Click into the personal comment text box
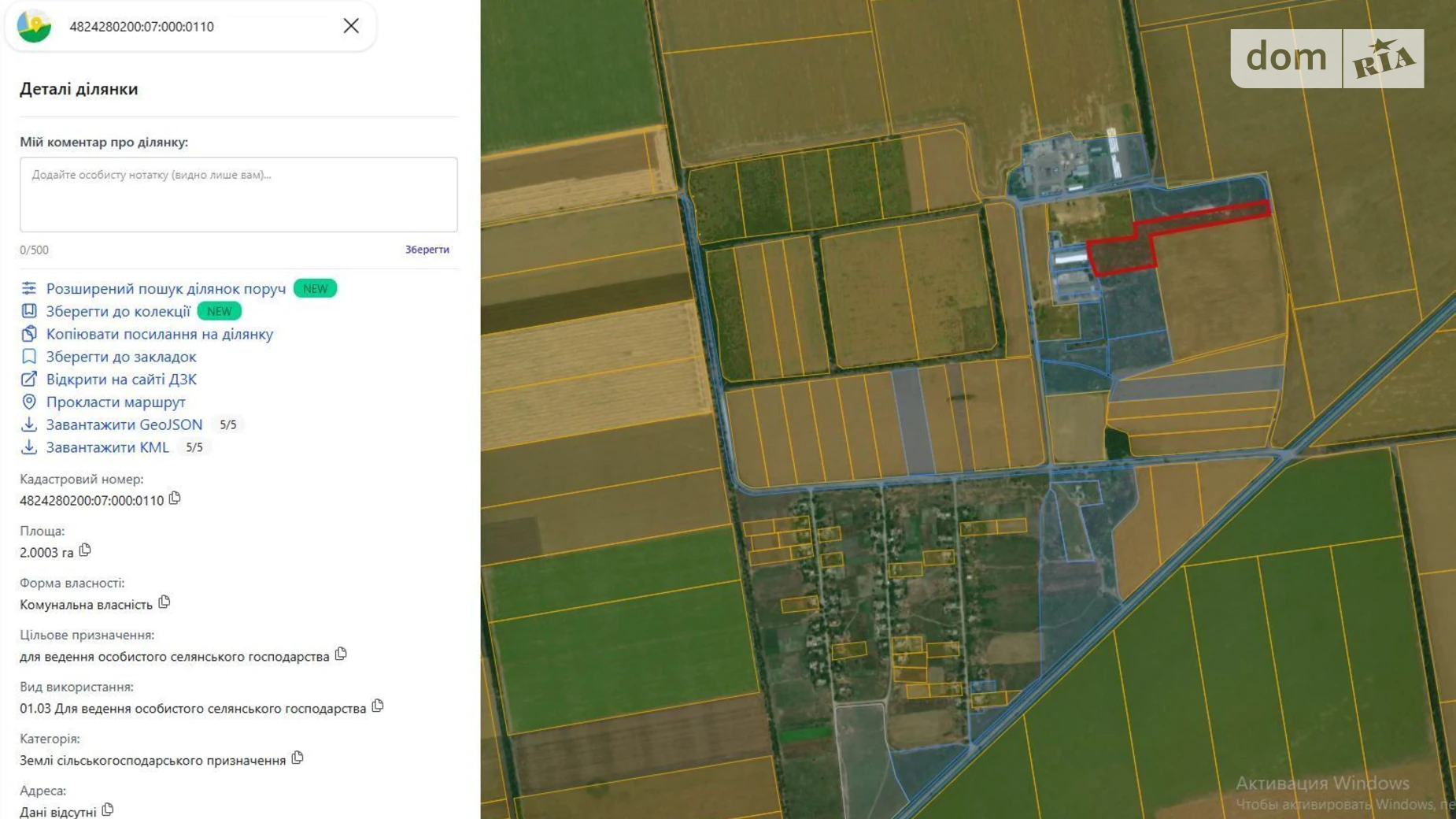Screen dimensions: 1456x819 (238, 195)
